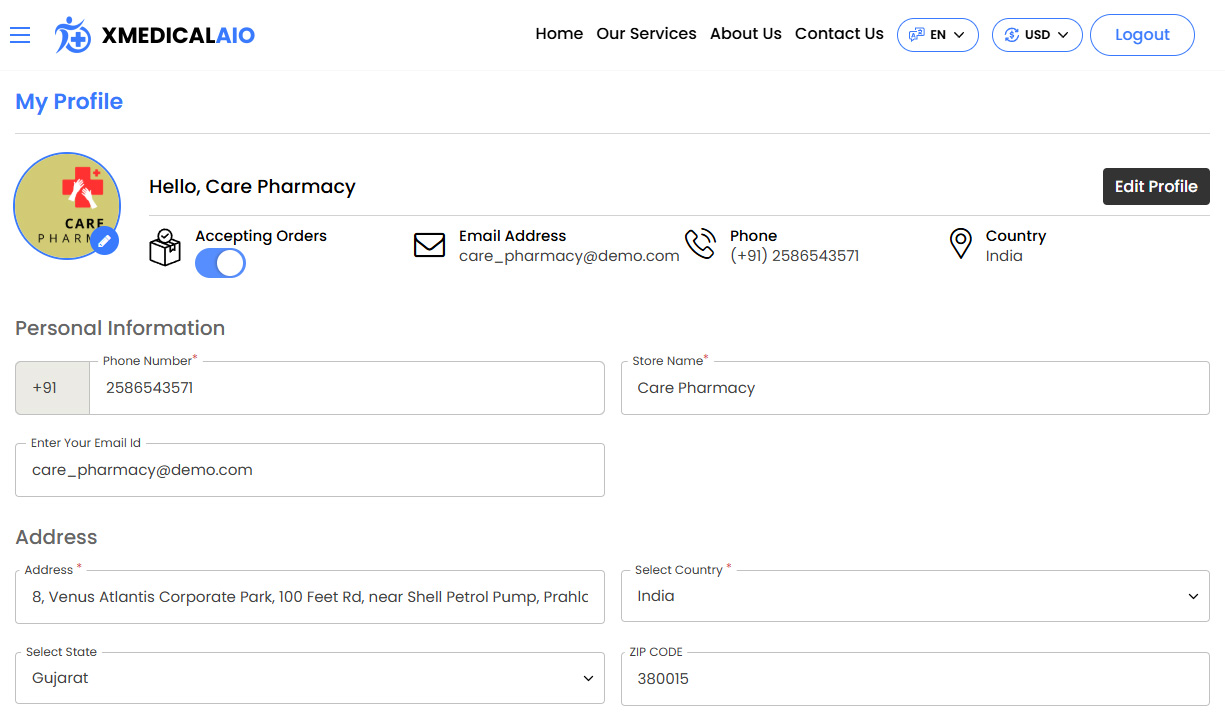Click the envelope email icon
The height and width of the screenshot is (722, 1225).
[x=429, y=245]
